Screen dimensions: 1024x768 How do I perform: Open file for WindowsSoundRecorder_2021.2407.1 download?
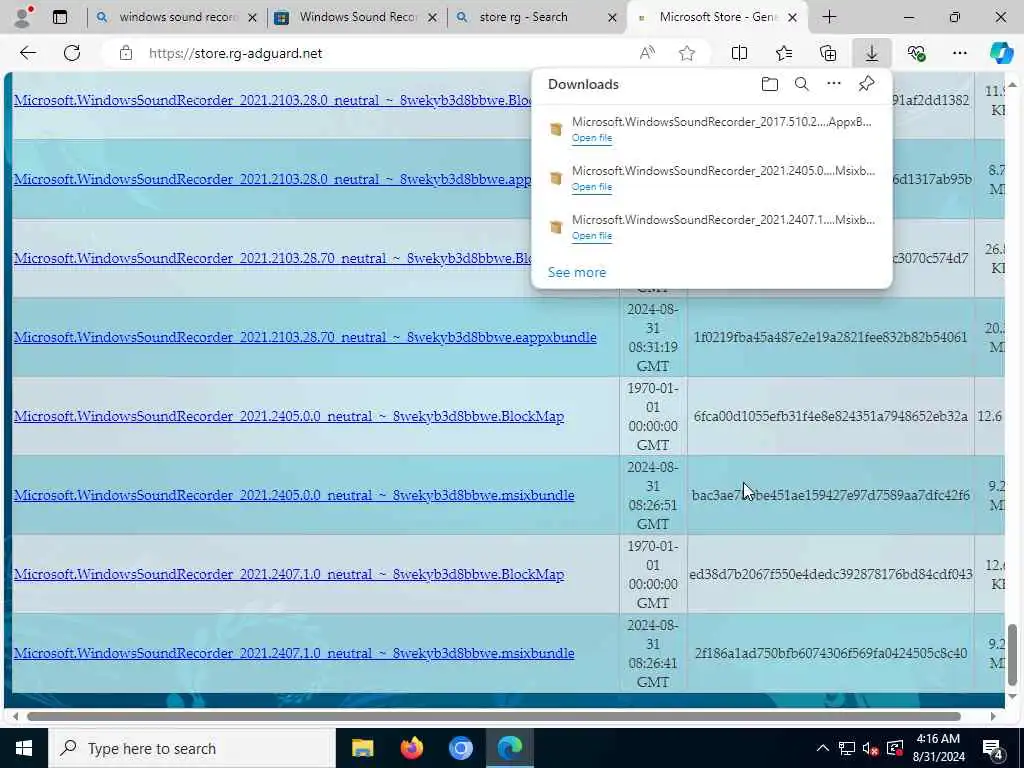click(x=592, y=236)
